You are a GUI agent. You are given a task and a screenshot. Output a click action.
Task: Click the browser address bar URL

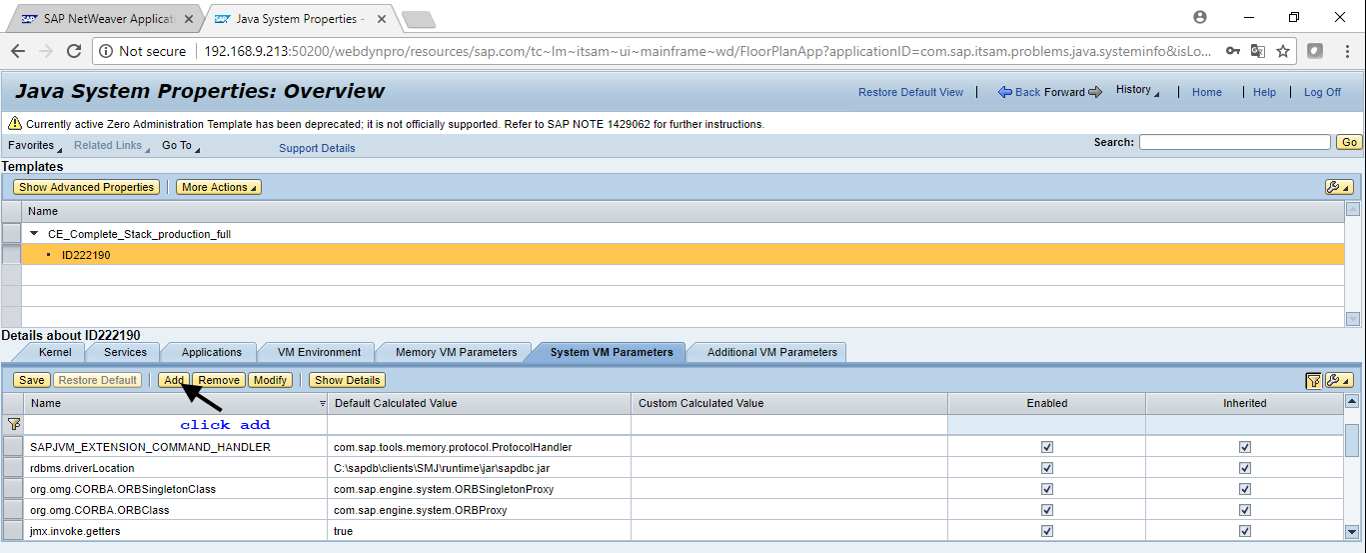[707, 51]
